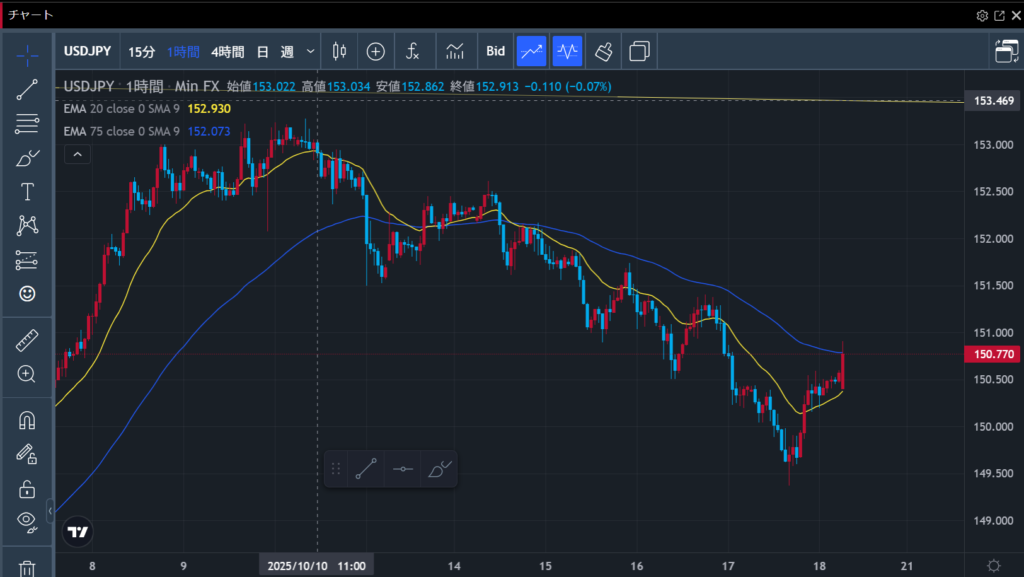The height and width of the screenshot is (577, 1024).
Task: Expand the timeframe dropdown chevron
Action: [x=311, y=51]
